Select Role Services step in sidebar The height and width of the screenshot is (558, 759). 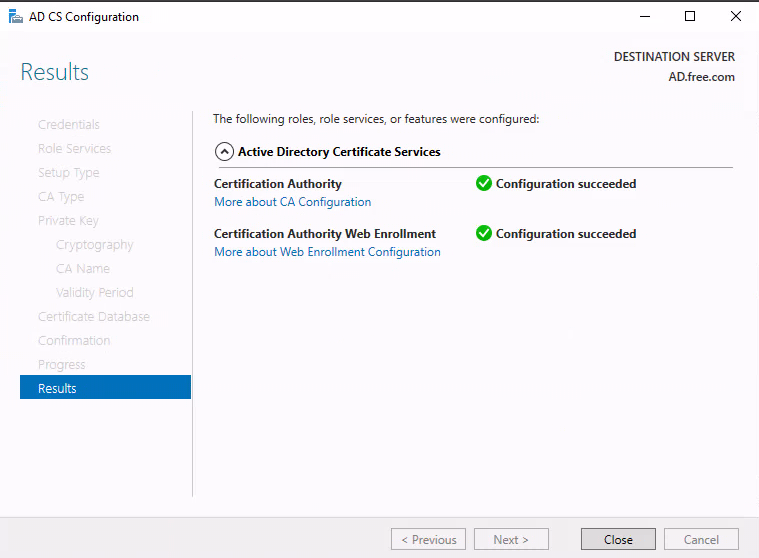(75, 149)
